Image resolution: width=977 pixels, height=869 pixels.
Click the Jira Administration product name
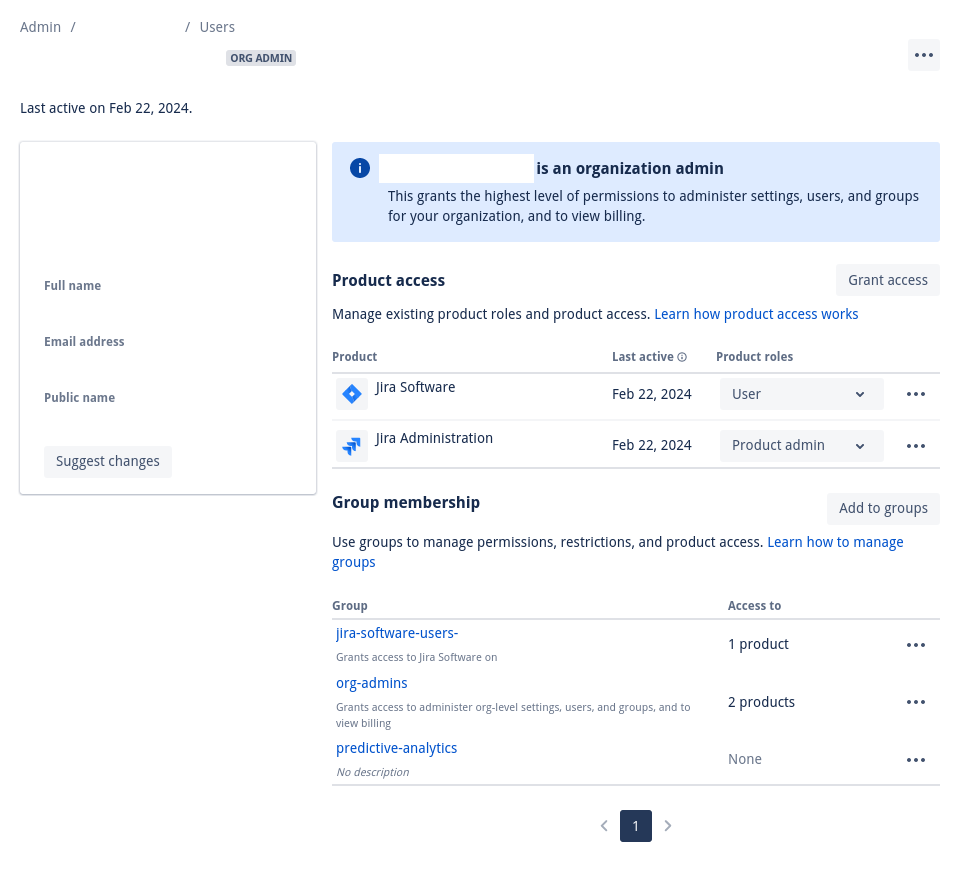(x=434, y=439)
